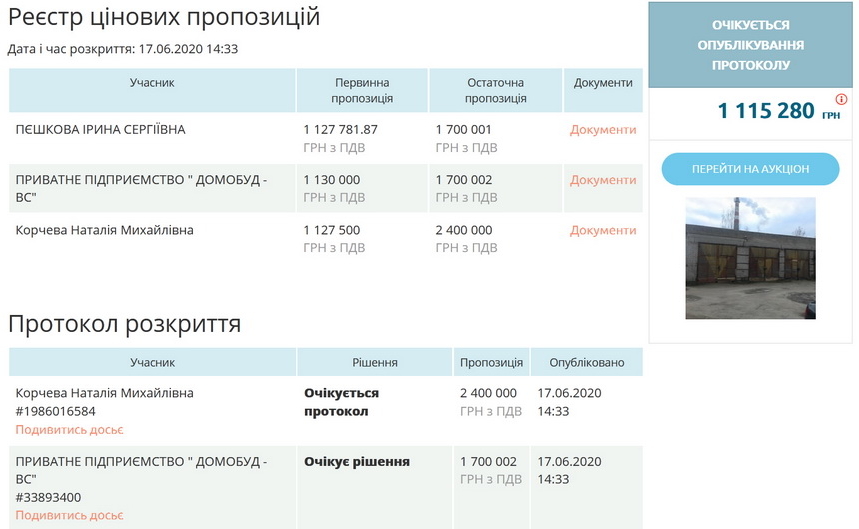Open Документи link for ДОМОБУД - ВС
The height and width of the screenshot is (529, 859).
click(x=603, y=180)
